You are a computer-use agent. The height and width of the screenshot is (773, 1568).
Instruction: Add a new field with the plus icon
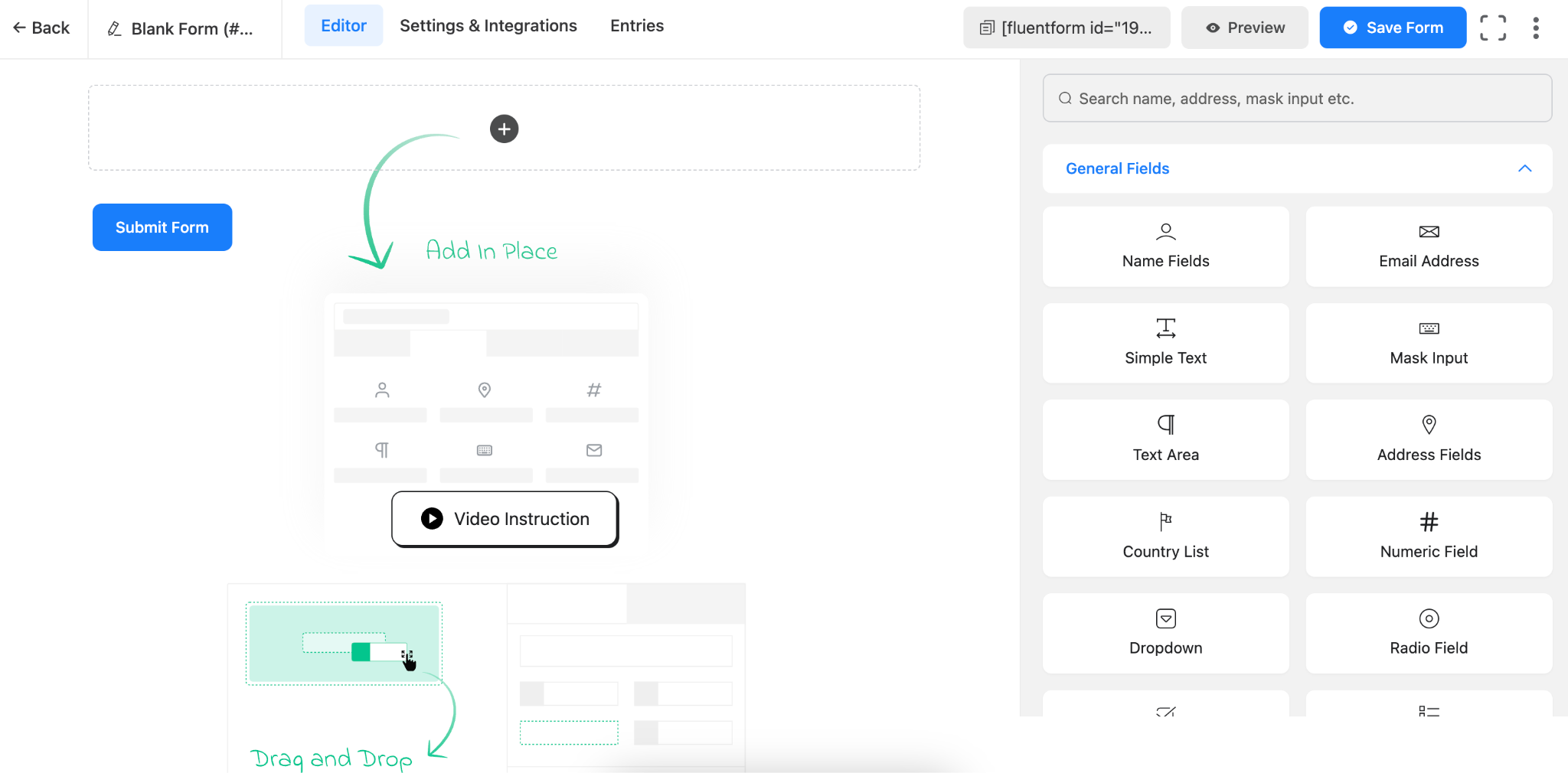pos(504,129)
